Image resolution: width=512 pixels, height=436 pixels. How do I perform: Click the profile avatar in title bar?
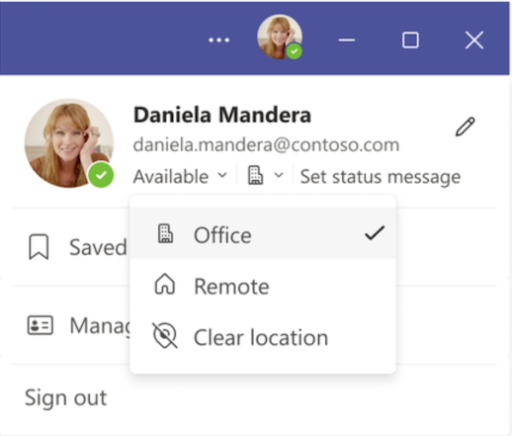[x=280, y=37]
